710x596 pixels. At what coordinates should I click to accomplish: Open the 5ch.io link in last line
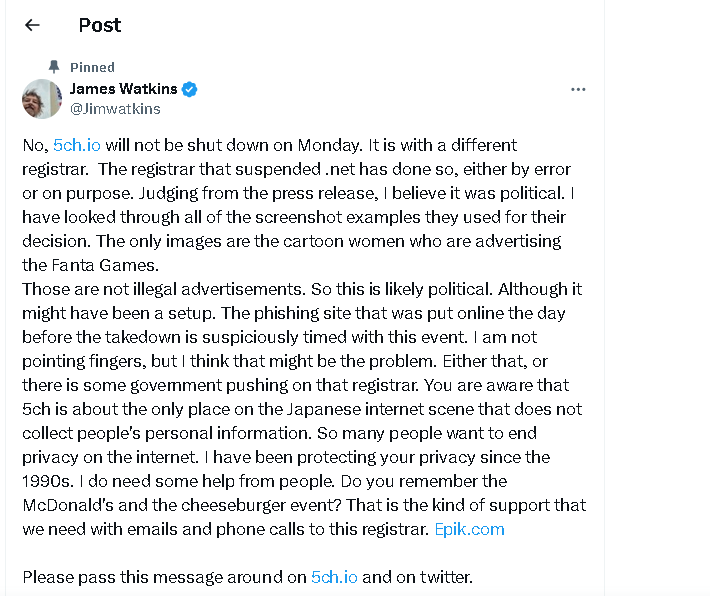point(333,577)
